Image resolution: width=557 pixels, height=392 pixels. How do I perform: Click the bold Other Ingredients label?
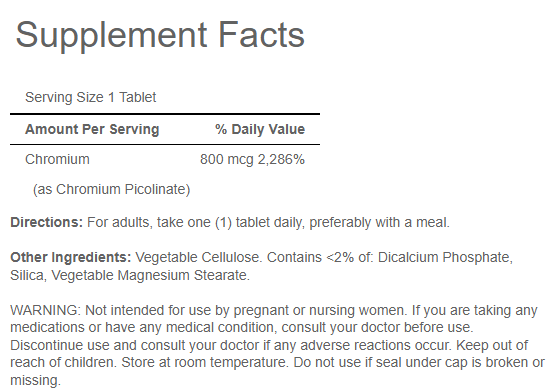(x=71, y=257)
